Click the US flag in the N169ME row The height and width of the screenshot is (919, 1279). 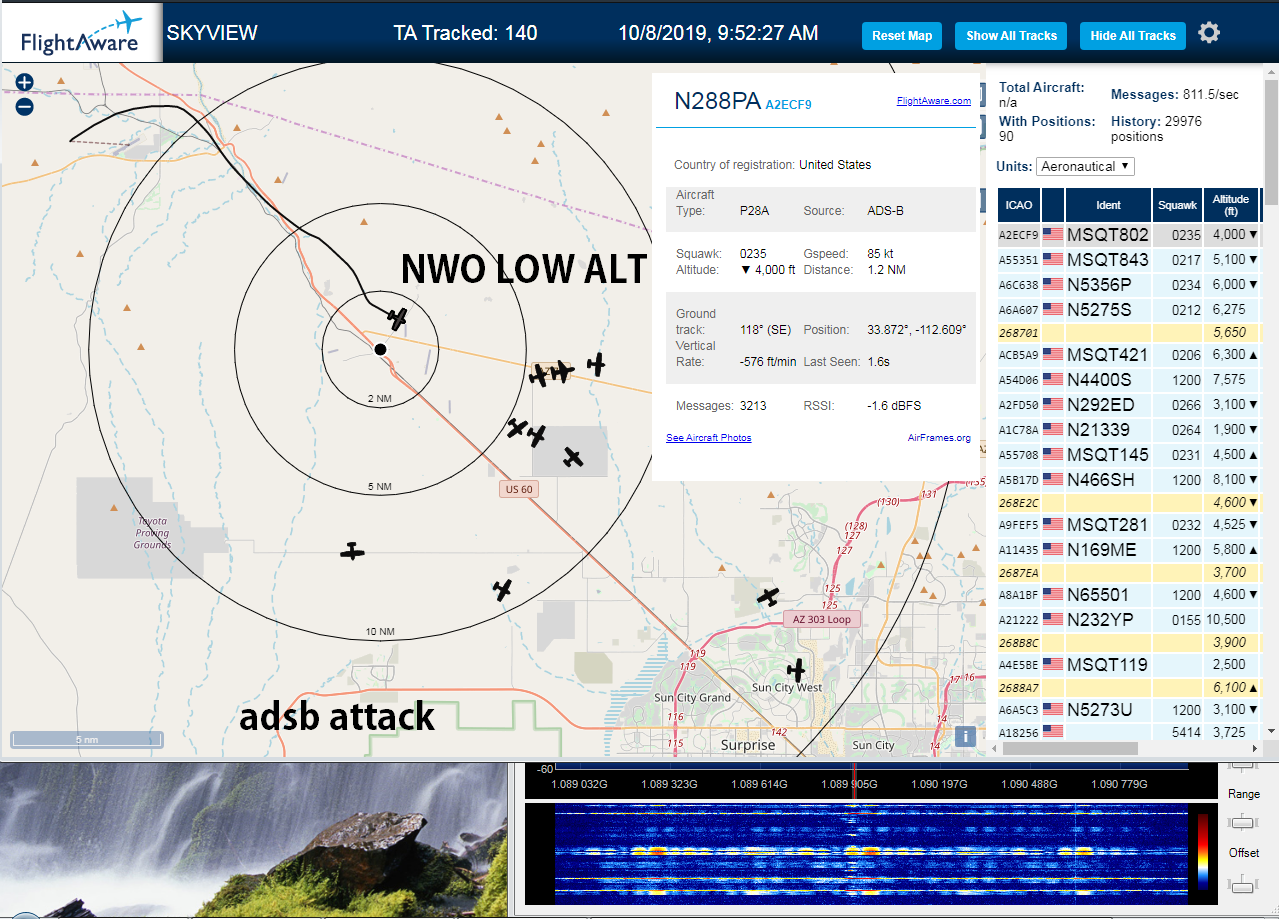1053,550
